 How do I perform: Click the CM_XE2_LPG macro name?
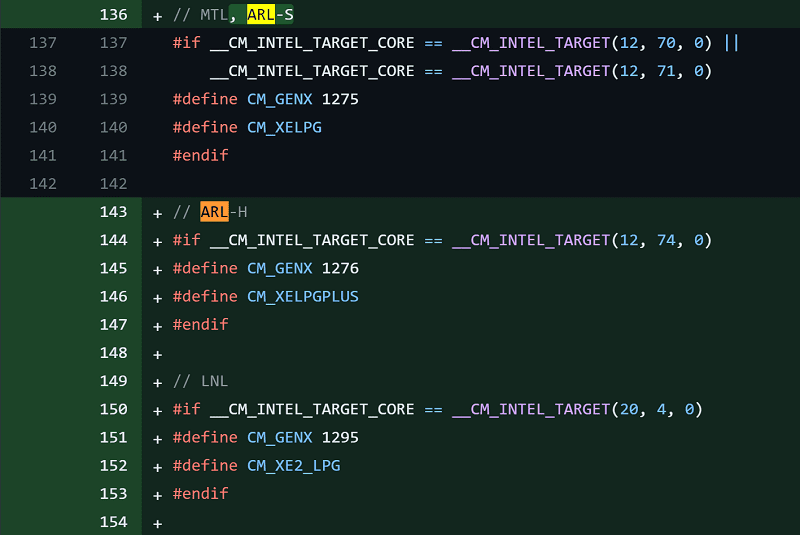293,466
